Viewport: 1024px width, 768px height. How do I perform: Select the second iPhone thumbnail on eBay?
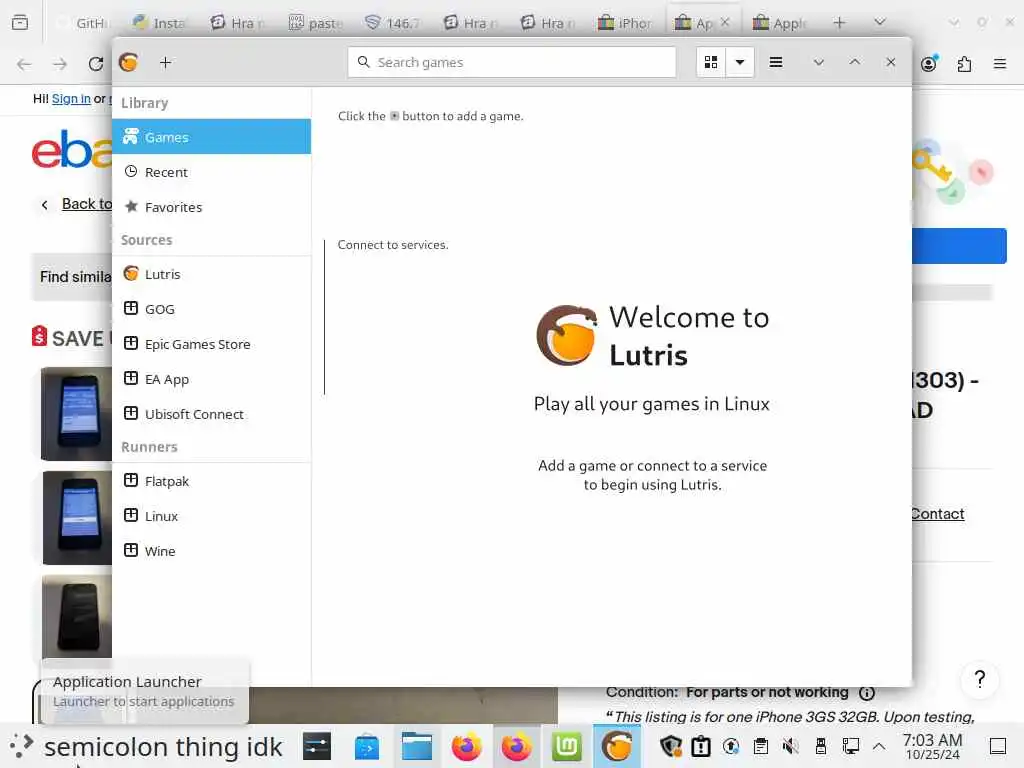coord(76,518)
